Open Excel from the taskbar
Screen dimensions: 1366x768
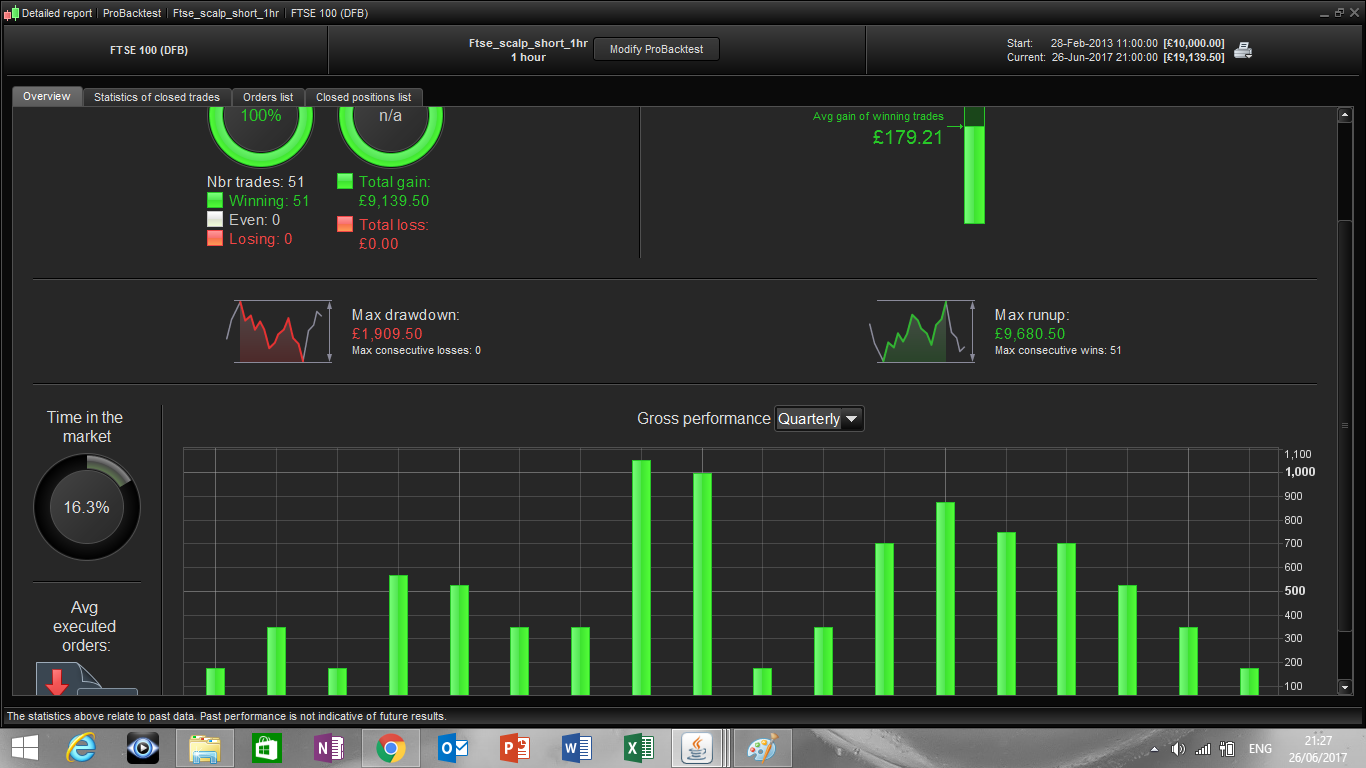coord(639,748)
